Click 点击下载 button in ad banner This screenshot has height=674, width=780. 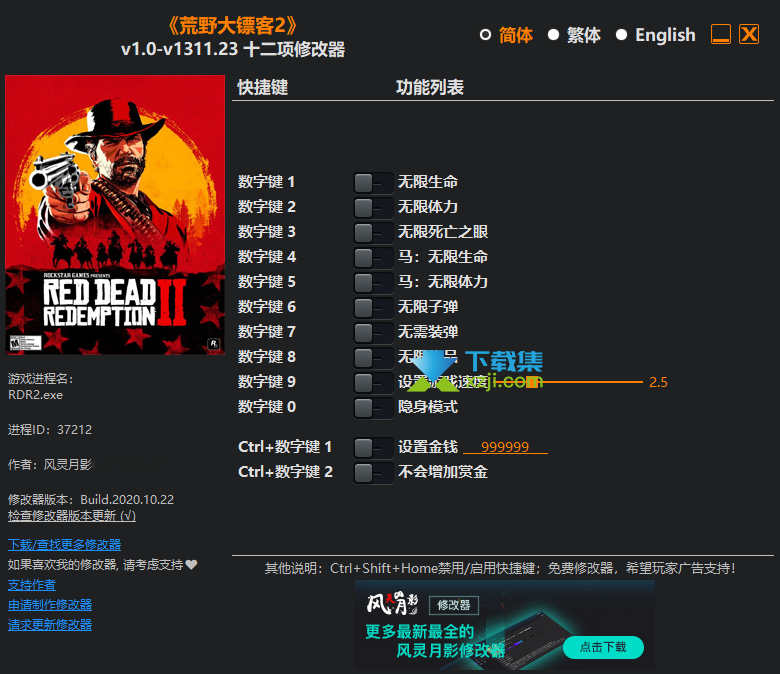tap(603, 647)
